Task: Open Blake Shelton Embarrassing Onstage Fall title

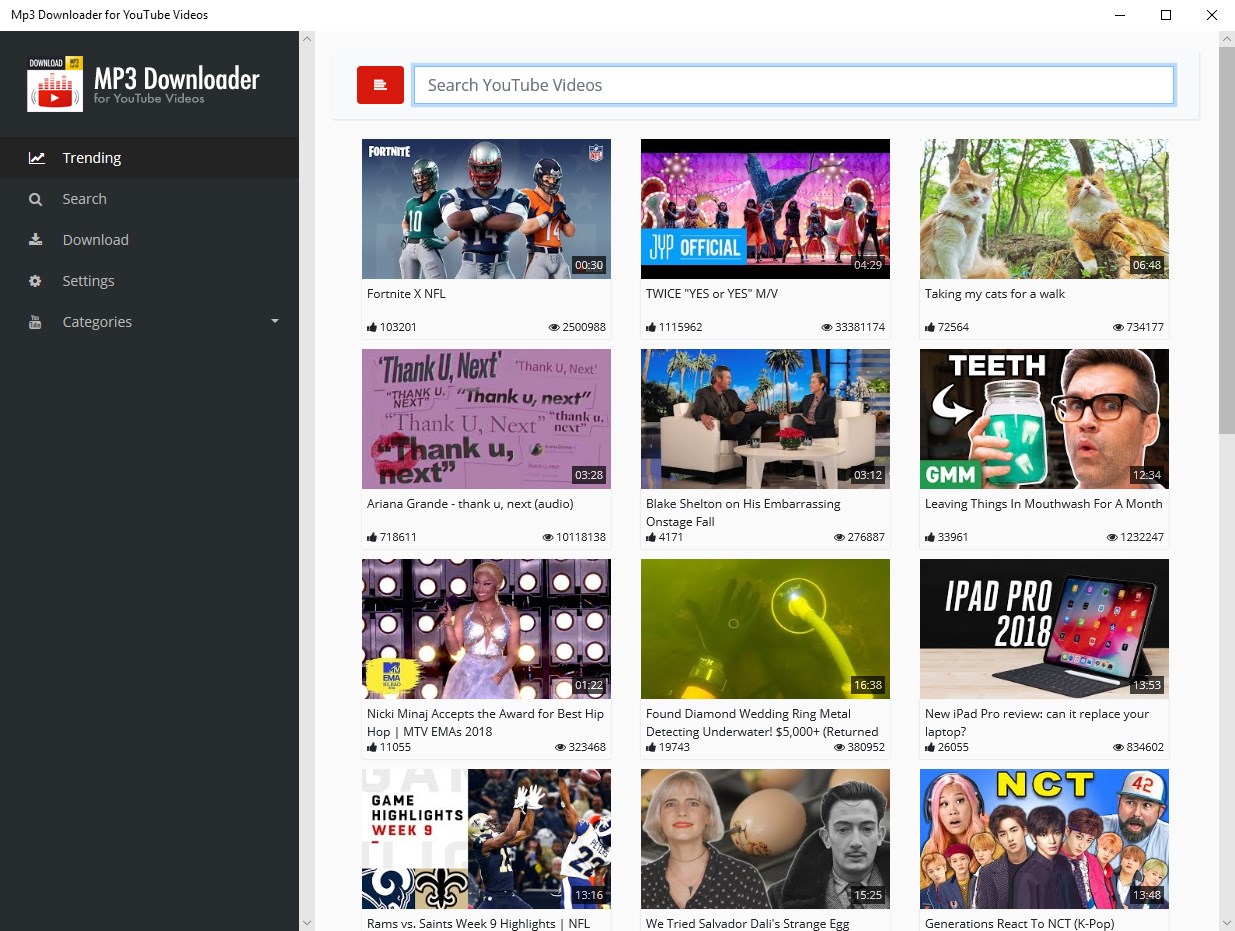Action: (x=743, y=513)
